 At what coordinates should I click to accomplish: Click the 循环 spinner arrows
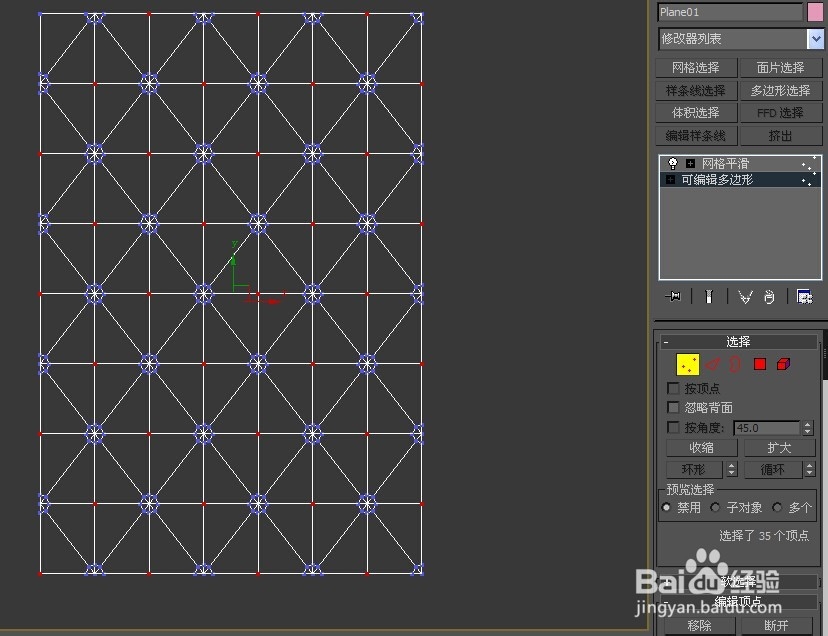(810, 469)
